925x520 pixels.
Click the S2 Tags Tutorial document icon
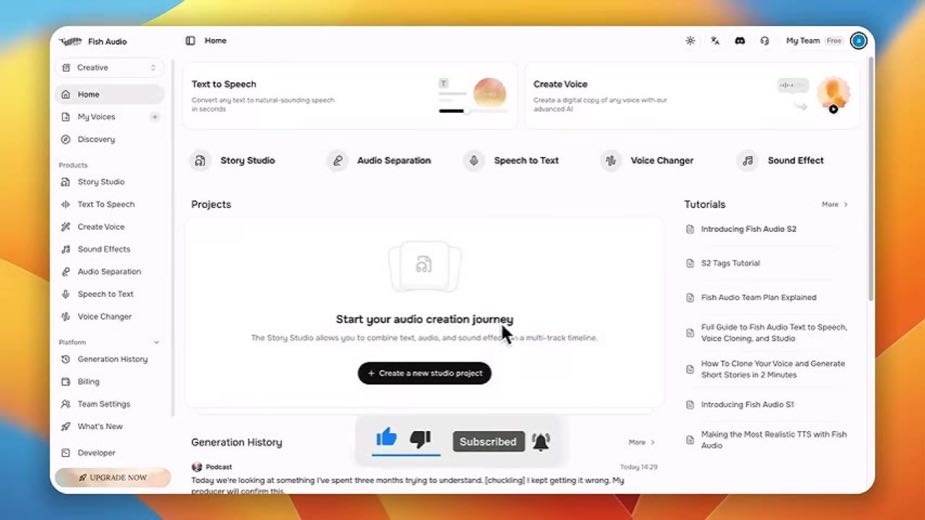pos(690,263)
